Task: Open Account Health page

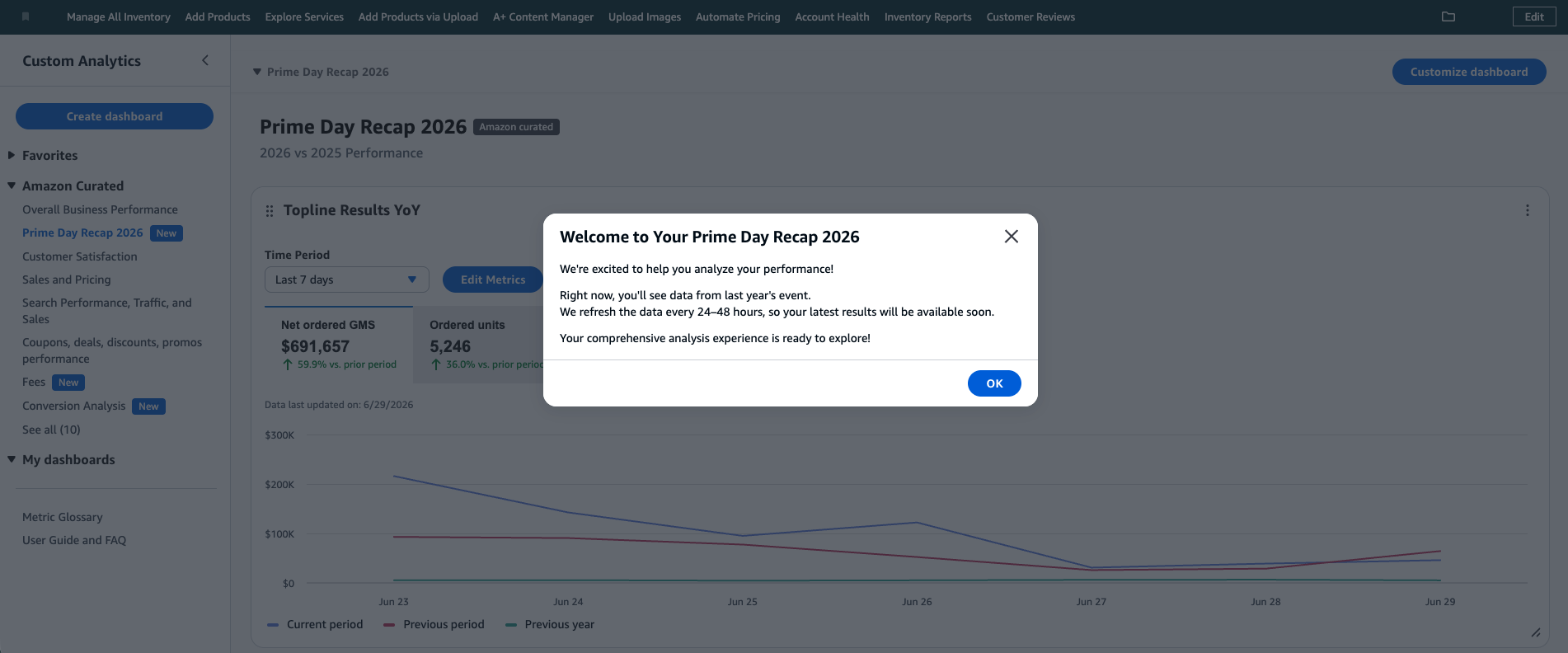Action: [832, 16]
